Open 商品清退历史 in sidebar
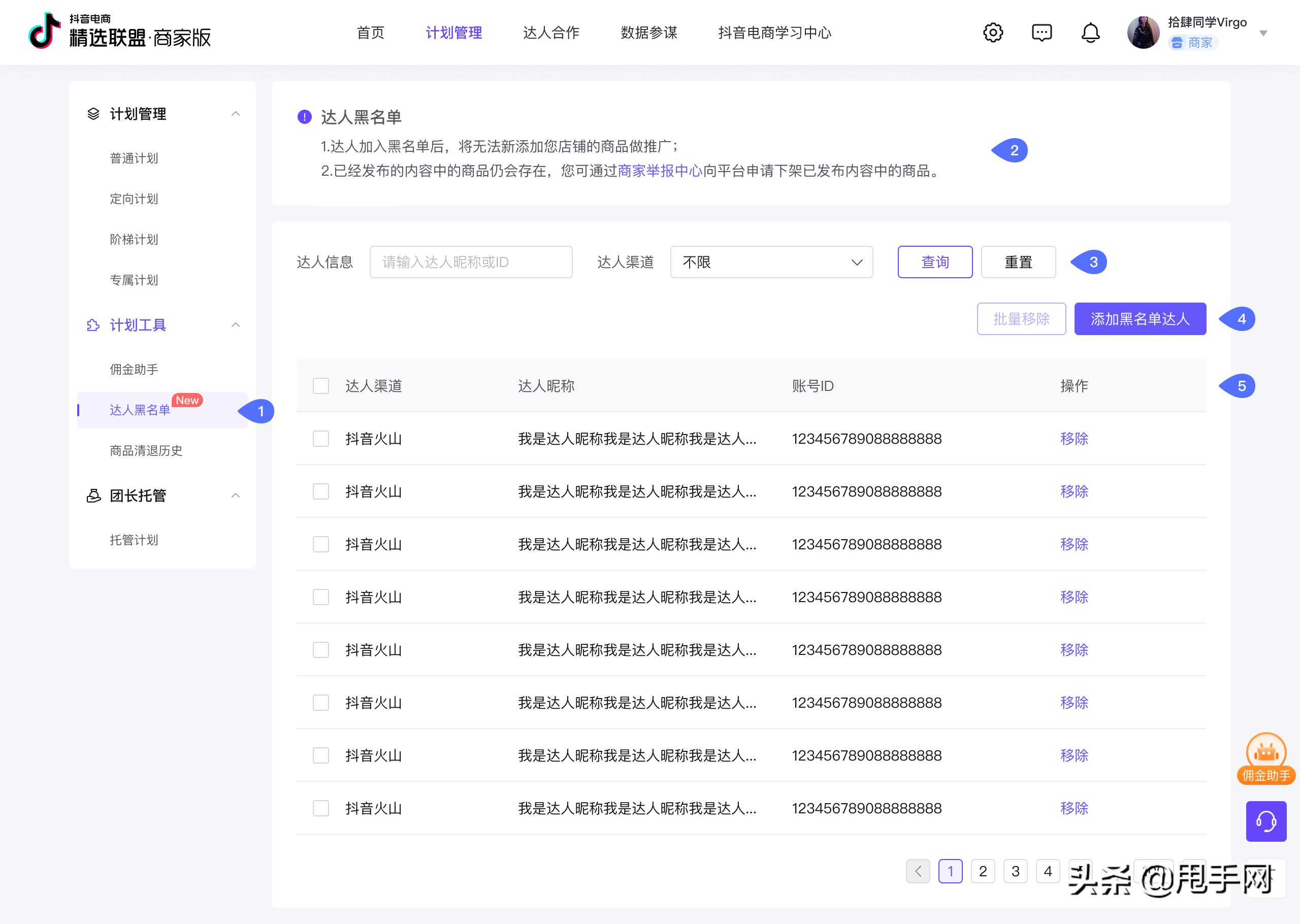1300x924 pixels. (x=146, y=451)
